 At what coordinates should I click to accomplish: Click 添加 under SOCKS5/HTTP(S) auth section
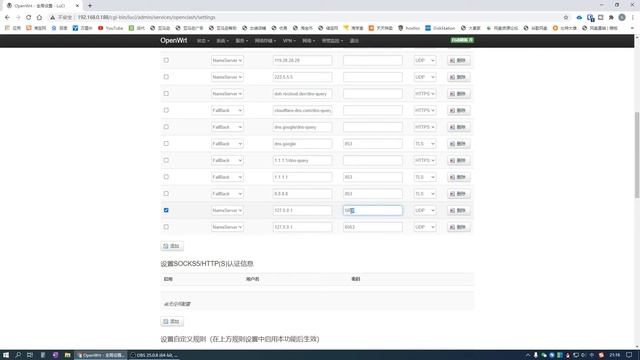(x=172, y=322)
